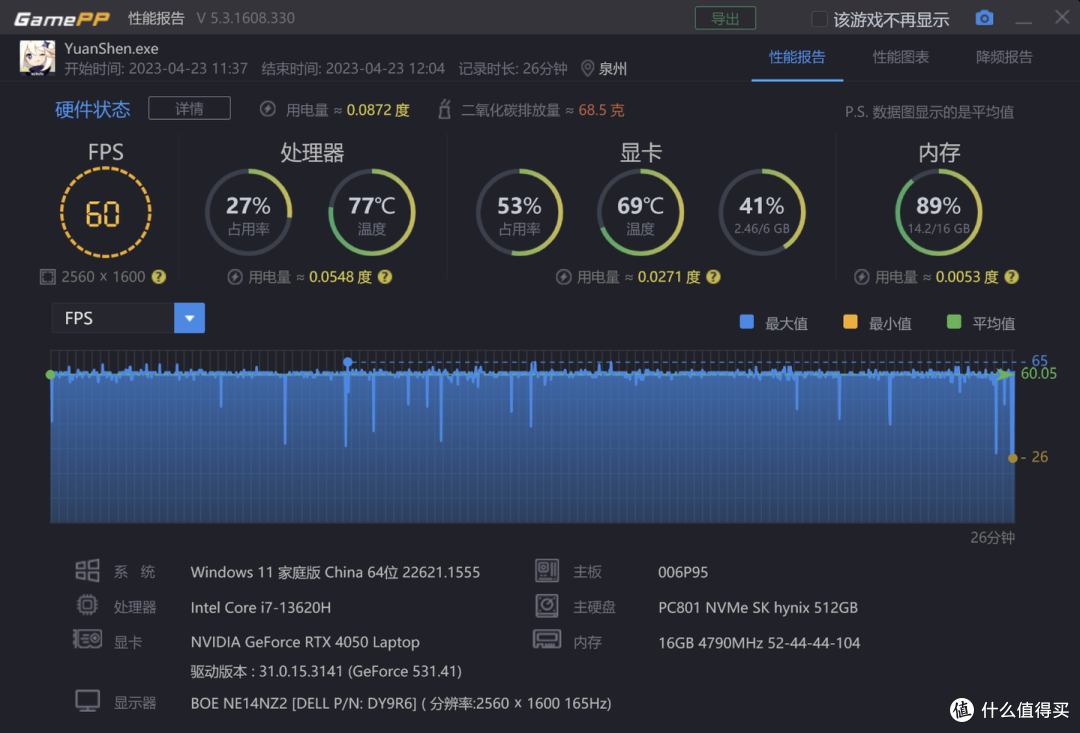
Task: Click power icon beside processor 用电量 0.0548 度
Action: coord(235,277)
